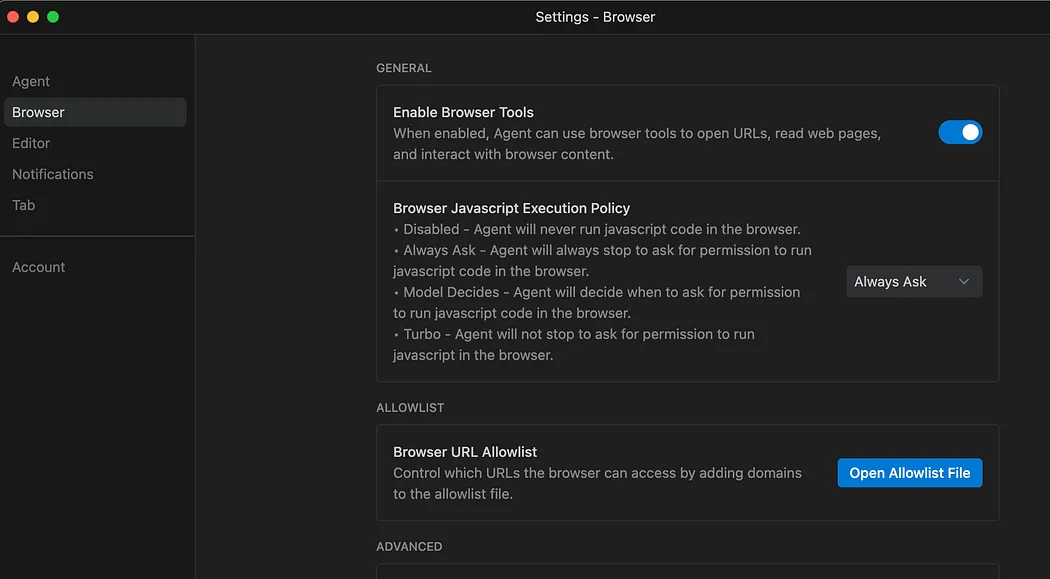Click the dropdown chevron beside Always Ask
Image resolution: width=1050 pixels, height=579 pixels.
965,281
